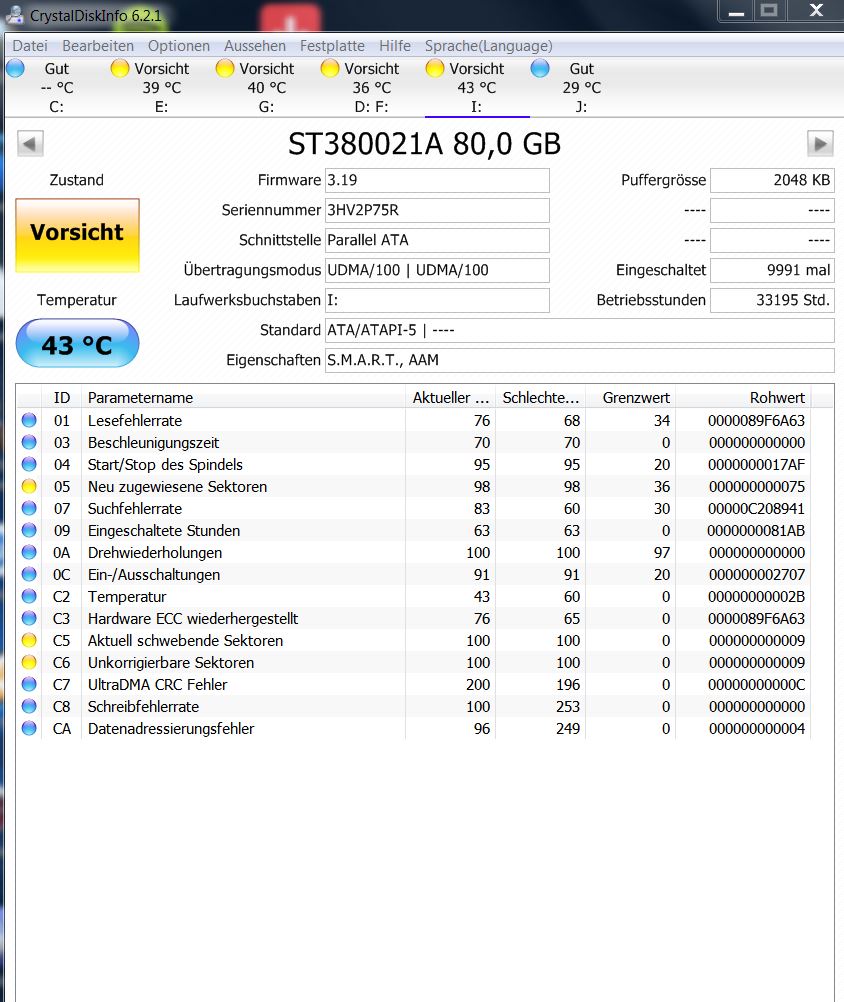Open the Datei menu
This screenshot has width=844, height=1002.
point(30,46)
